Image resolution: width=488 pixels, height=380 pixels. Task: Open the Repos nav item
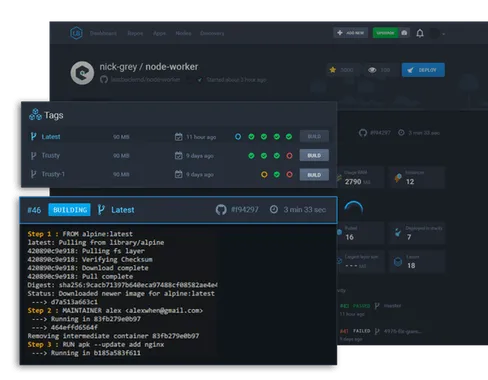pos(135,33)
